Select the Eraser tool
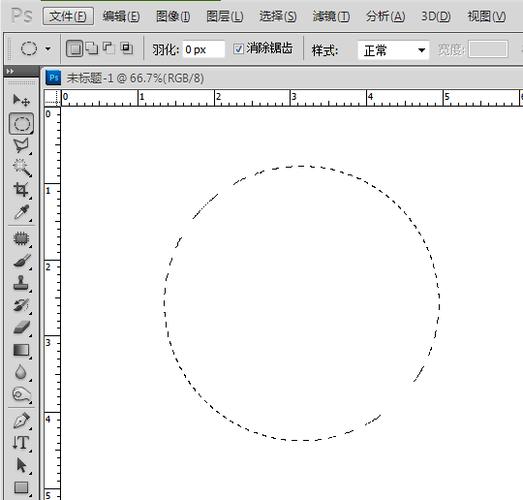The width and height of the screenshot is (523, 500). click(22, 327)
